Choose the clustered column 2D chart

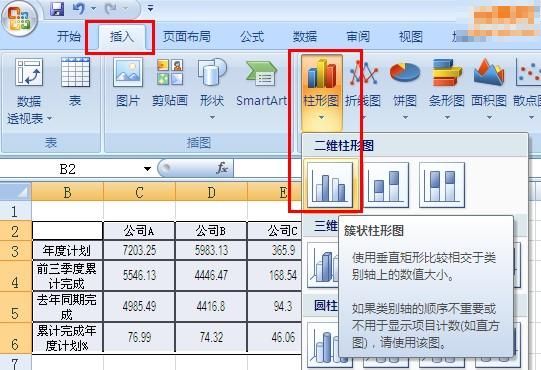[x=330, y=185]
